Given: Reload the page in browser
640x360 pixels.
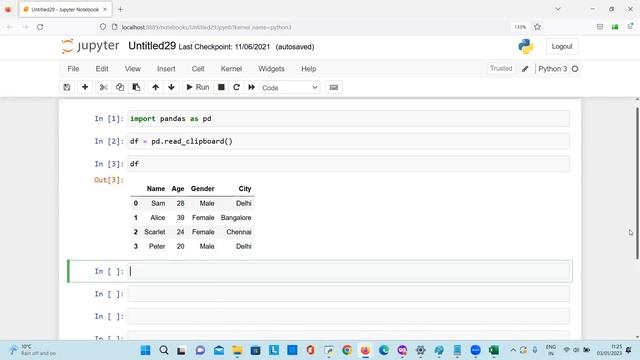Looking at the screenshot, I should [x=40, y=27].
